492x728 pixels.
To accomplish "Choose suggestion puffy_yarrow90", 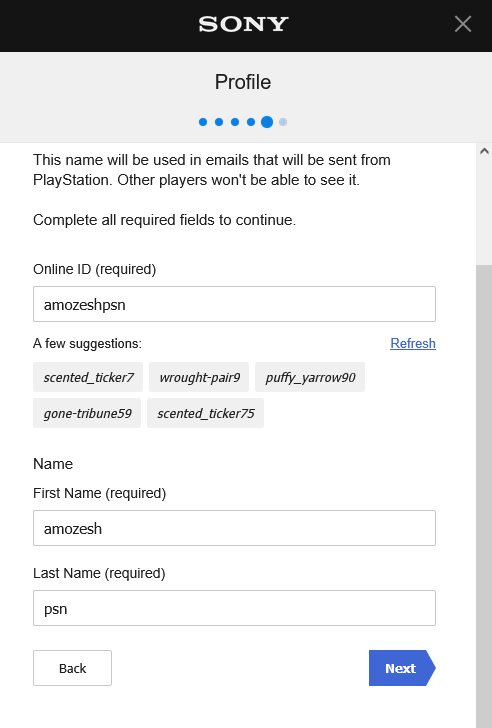I will (x=310, y=377).
